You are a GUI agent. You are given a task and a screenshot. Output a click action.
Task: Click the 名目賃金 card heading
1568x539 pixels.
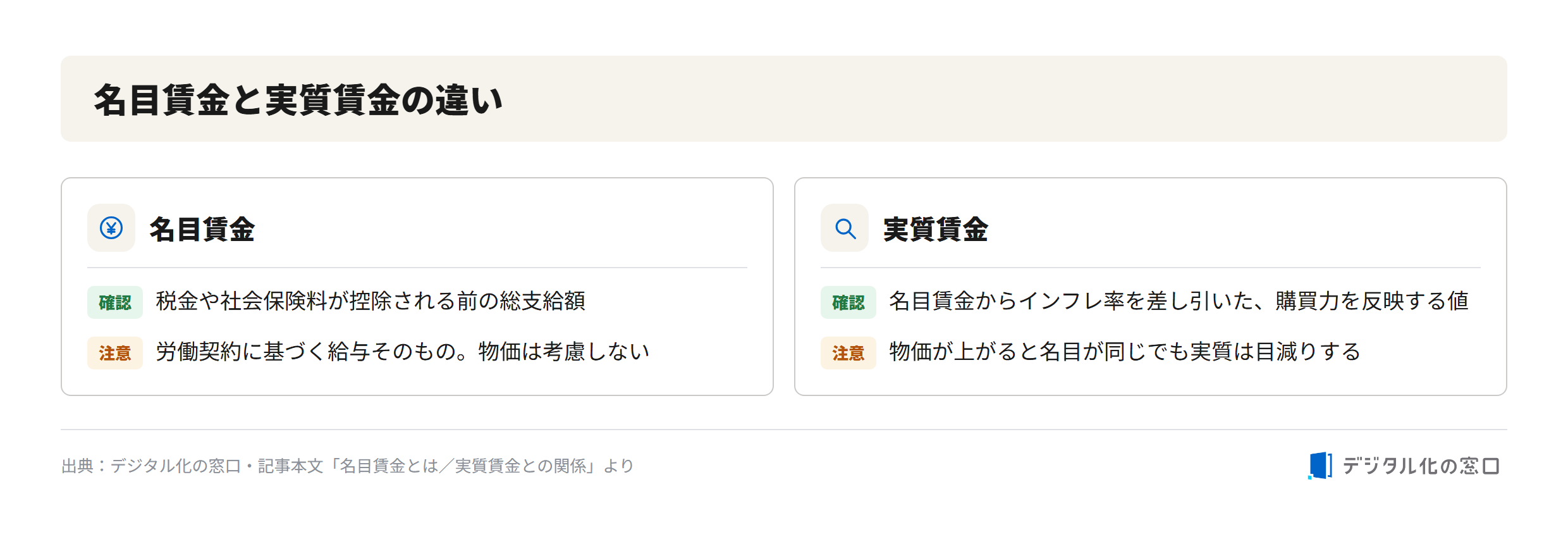202,229
